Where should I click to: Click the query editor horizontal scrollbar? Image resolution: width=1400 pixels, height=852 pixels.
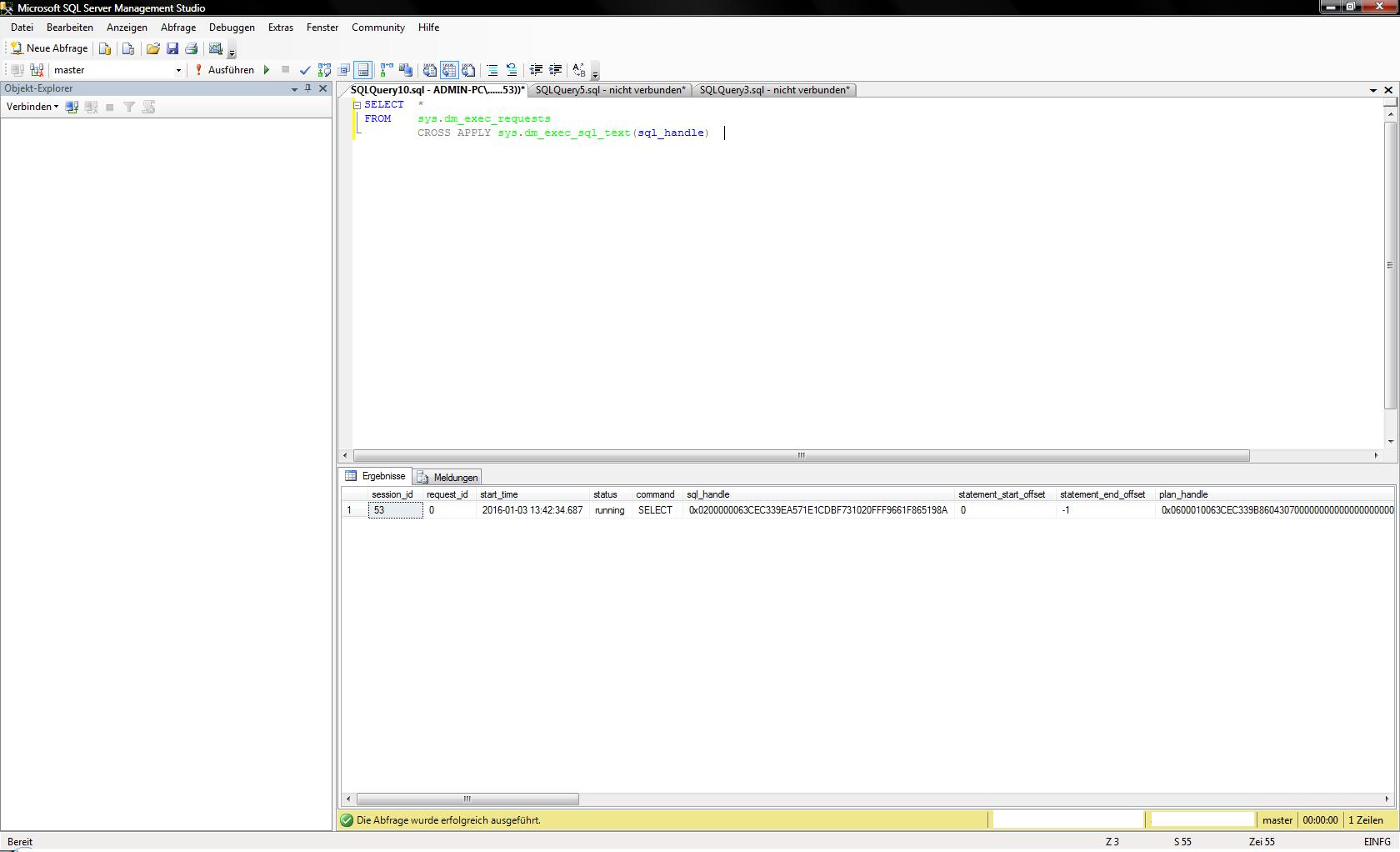coord(801,455)
